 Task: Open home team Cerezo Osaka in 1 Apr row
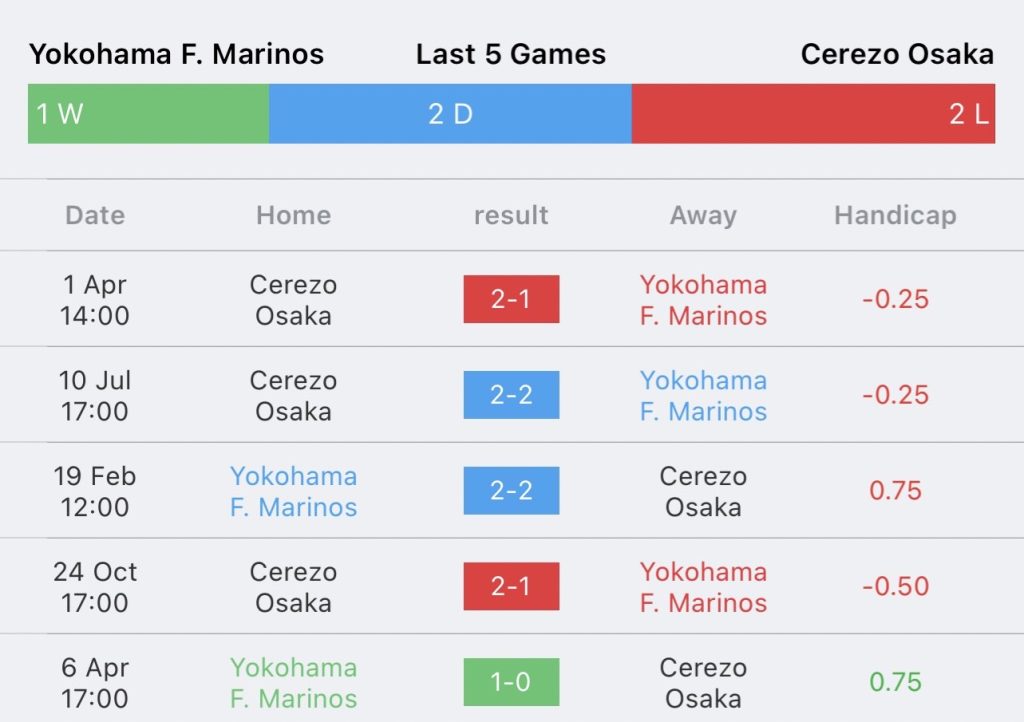pos(293,300)
